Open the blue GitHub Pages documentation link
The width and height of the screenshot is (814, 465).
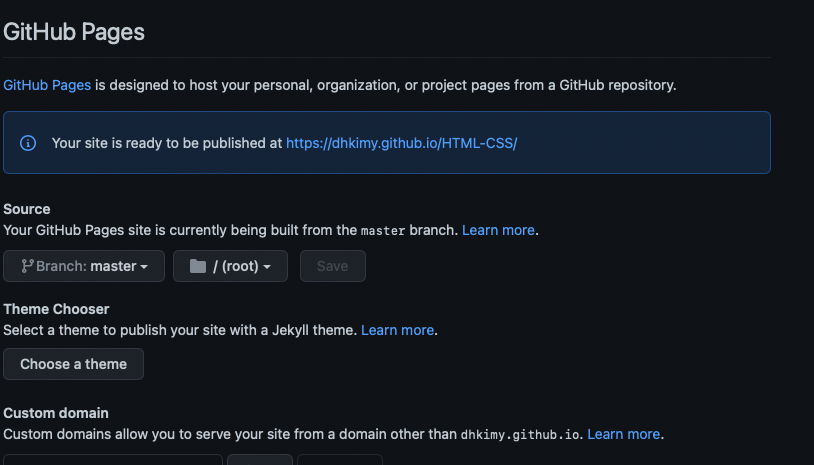(x=47, y=85)
